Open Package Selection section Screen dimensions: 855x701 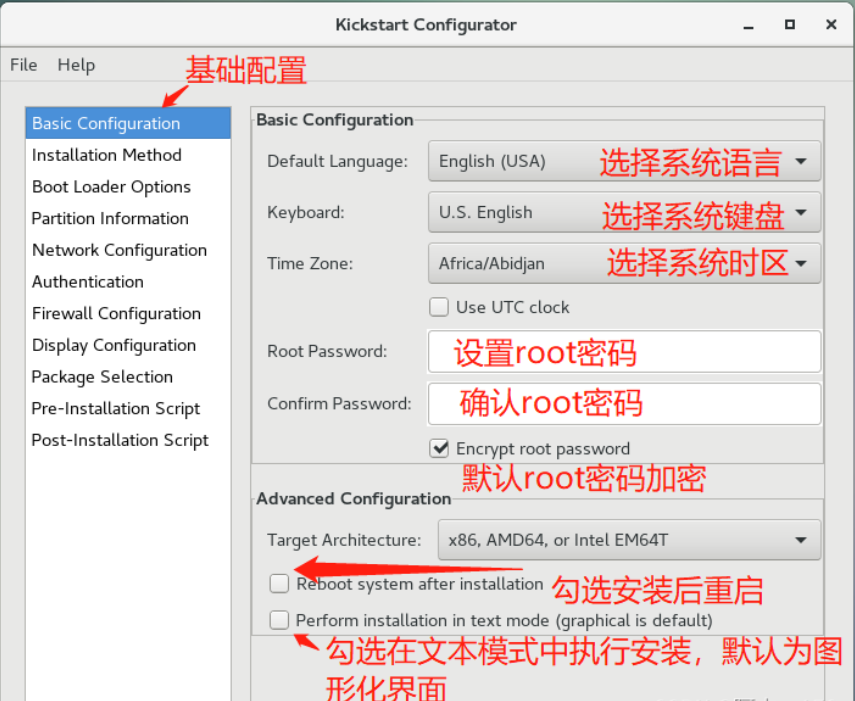[x=128, y=376]
